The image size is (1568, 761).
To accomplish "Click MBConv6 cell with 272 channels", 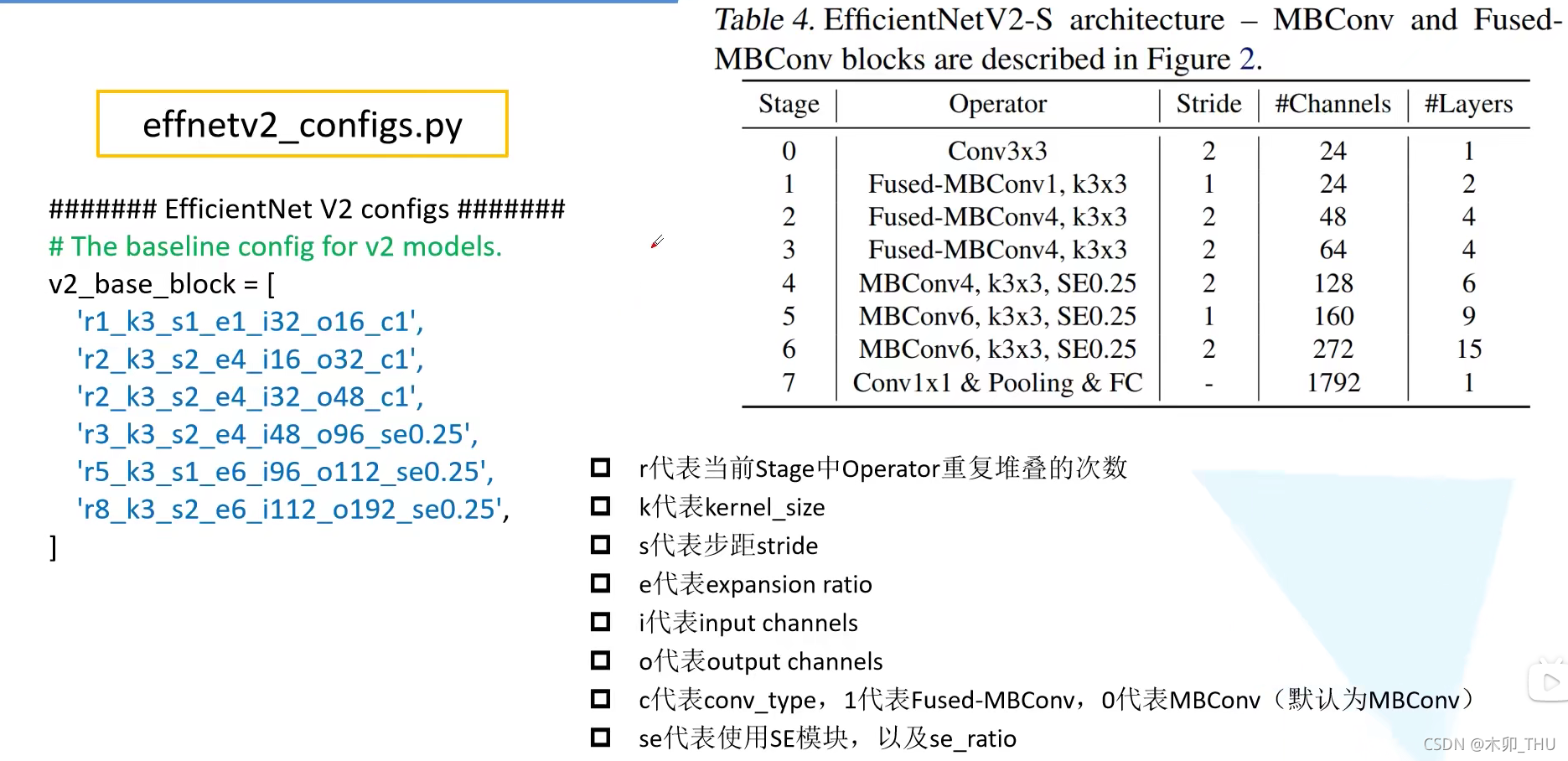I will [997, 349].
